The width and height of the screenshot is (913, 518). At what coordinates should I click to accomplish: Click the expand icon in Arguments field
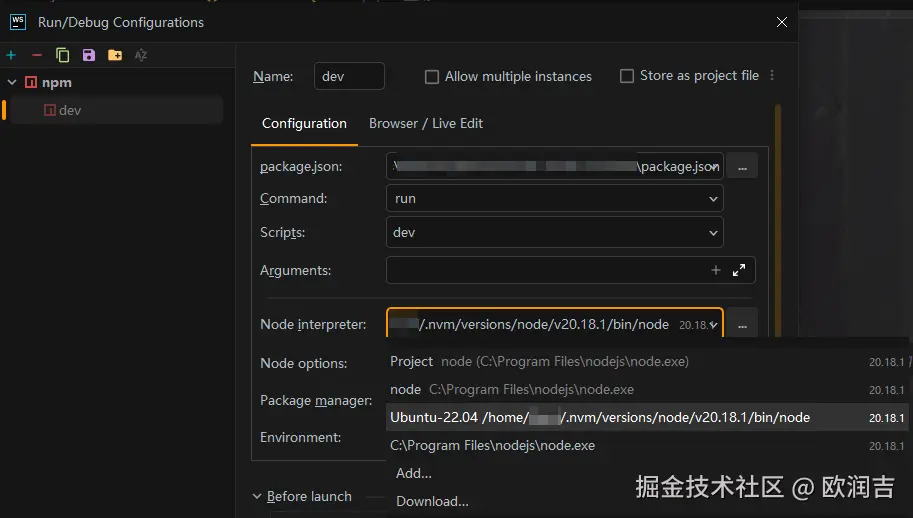coord(739,270)
